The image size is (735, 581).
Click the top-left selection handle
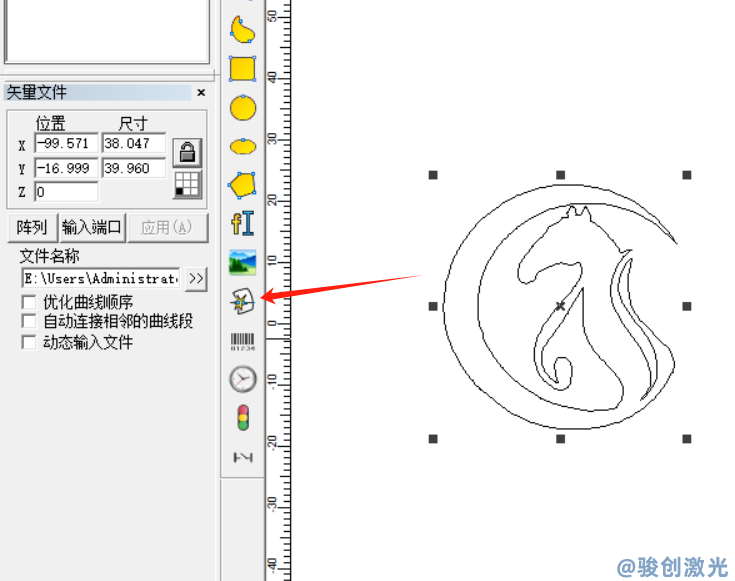tap(433, 175)
